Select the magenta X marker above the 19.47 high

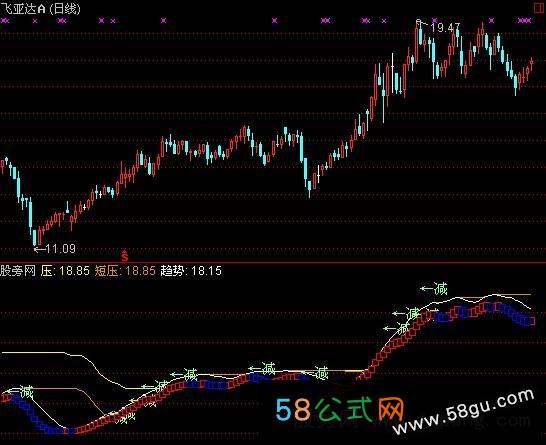434,21
